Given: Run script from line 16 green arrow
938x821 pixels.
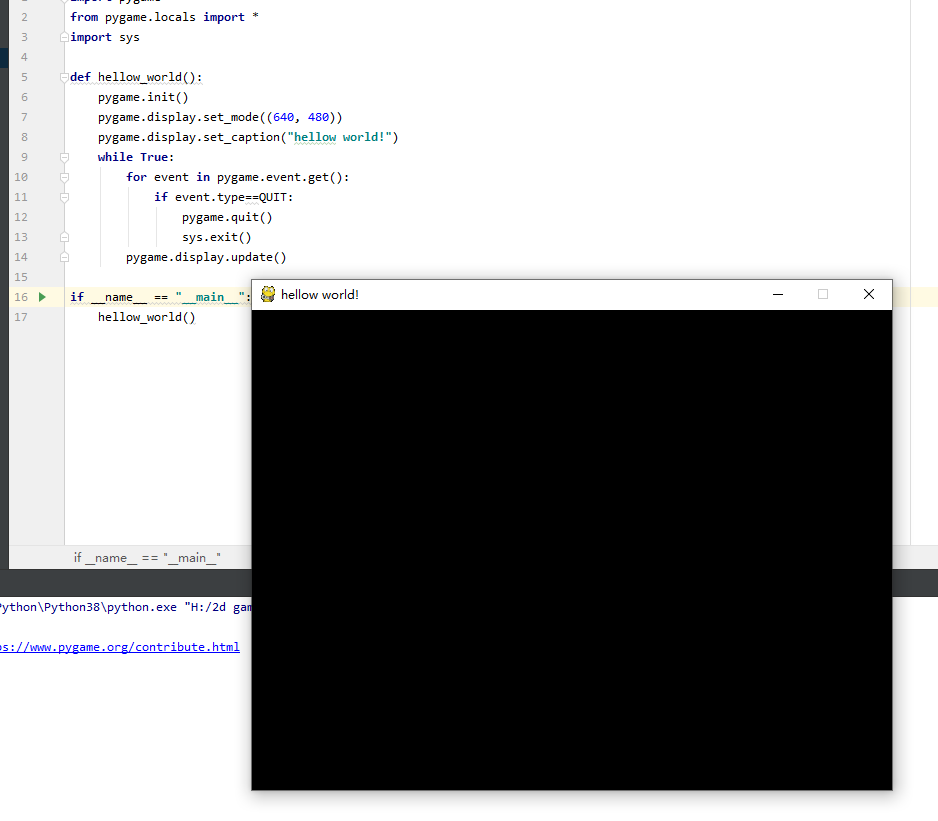Looking at the screenshot, I should point(42,297).
